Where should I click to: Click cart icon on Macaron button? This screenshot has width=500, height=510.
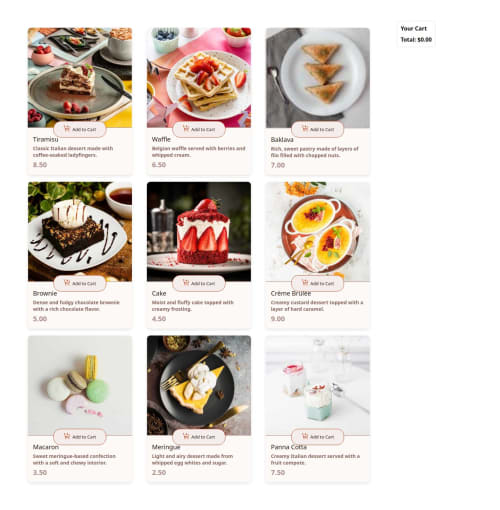(x=67, y=436)
